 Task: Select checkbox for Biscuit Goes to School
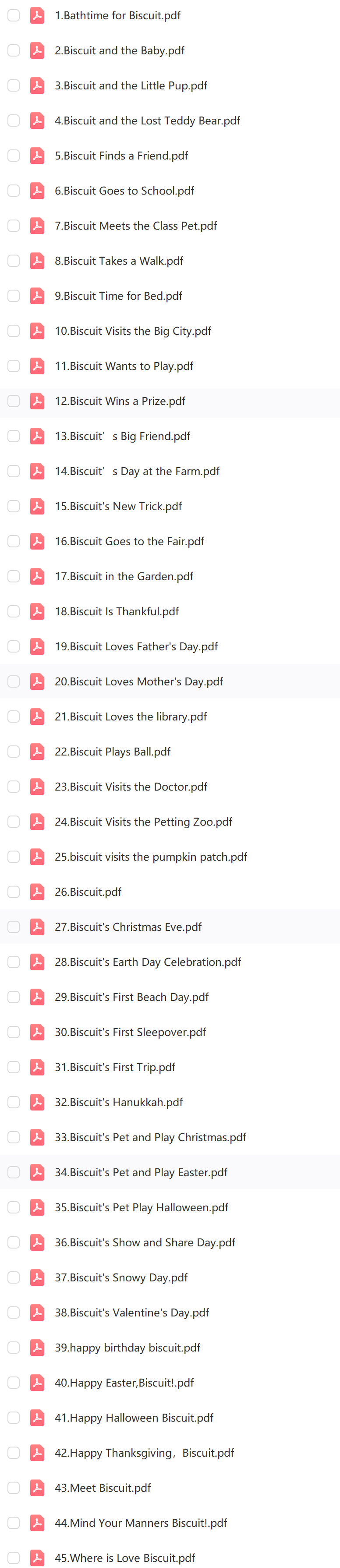(14, 191)
